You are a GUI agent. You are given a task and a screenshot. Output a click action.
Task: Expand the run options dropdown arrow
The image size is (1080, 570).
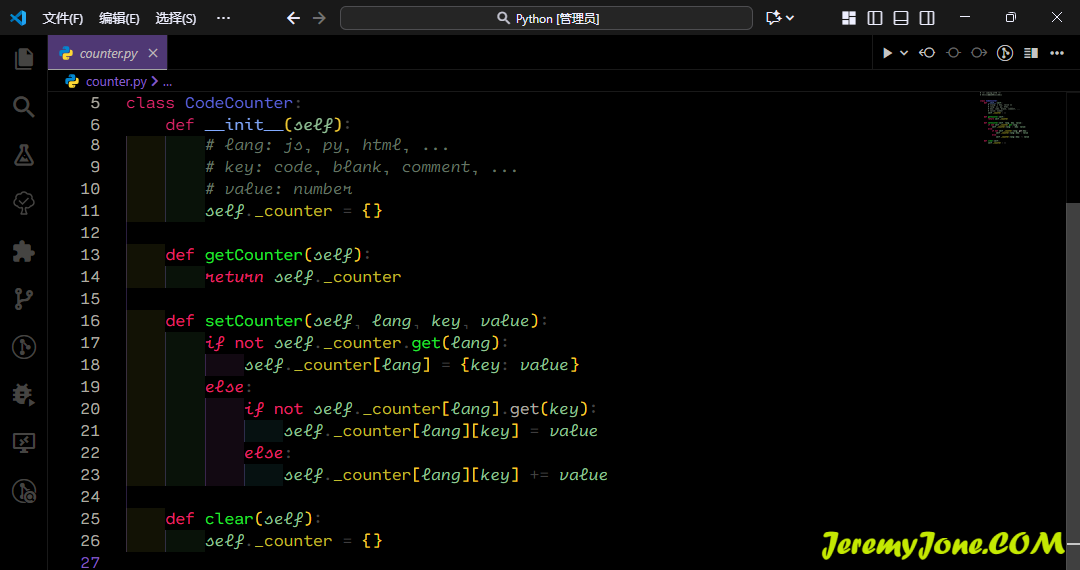point(904,53)
